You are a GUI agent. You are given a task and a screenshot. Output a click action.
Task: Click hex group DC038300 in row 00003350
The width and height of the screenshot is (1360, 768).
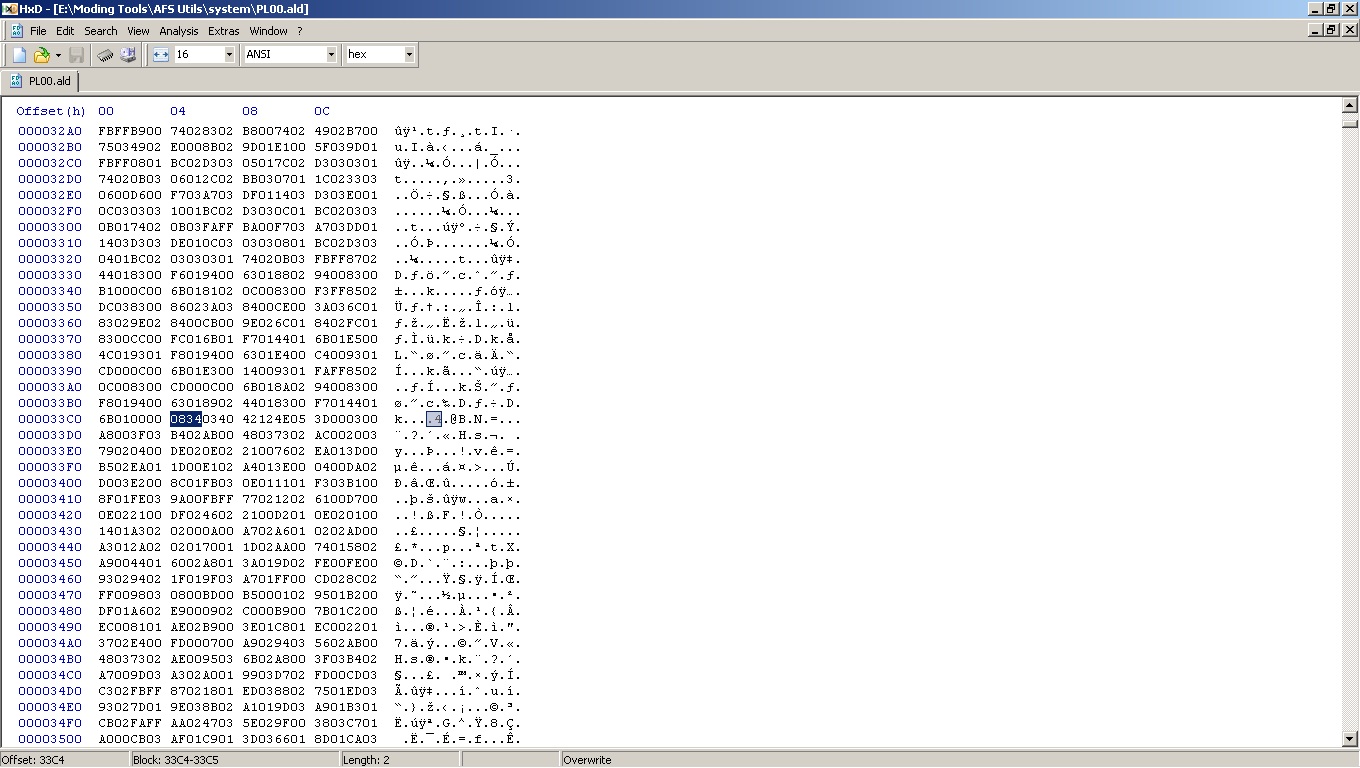click(130, 307)
